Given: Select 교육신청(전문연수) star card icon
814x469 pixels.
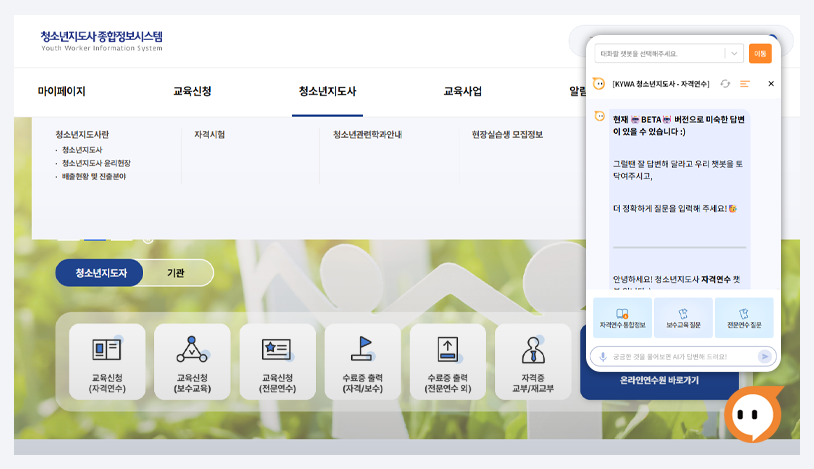Looking at the screenshot, I should click(277, 350).
